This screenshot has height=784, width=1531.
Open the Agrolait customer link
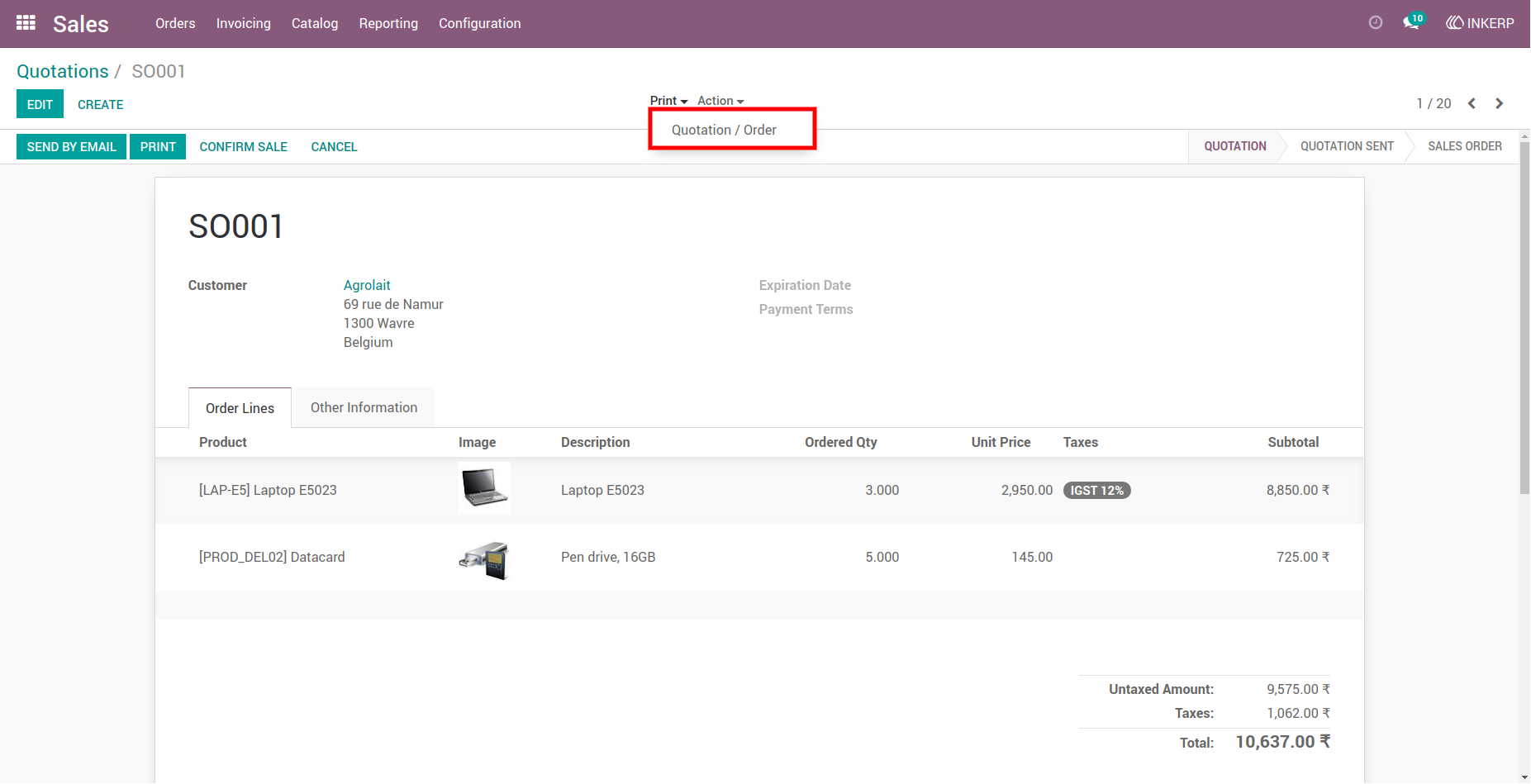(367, 285)
